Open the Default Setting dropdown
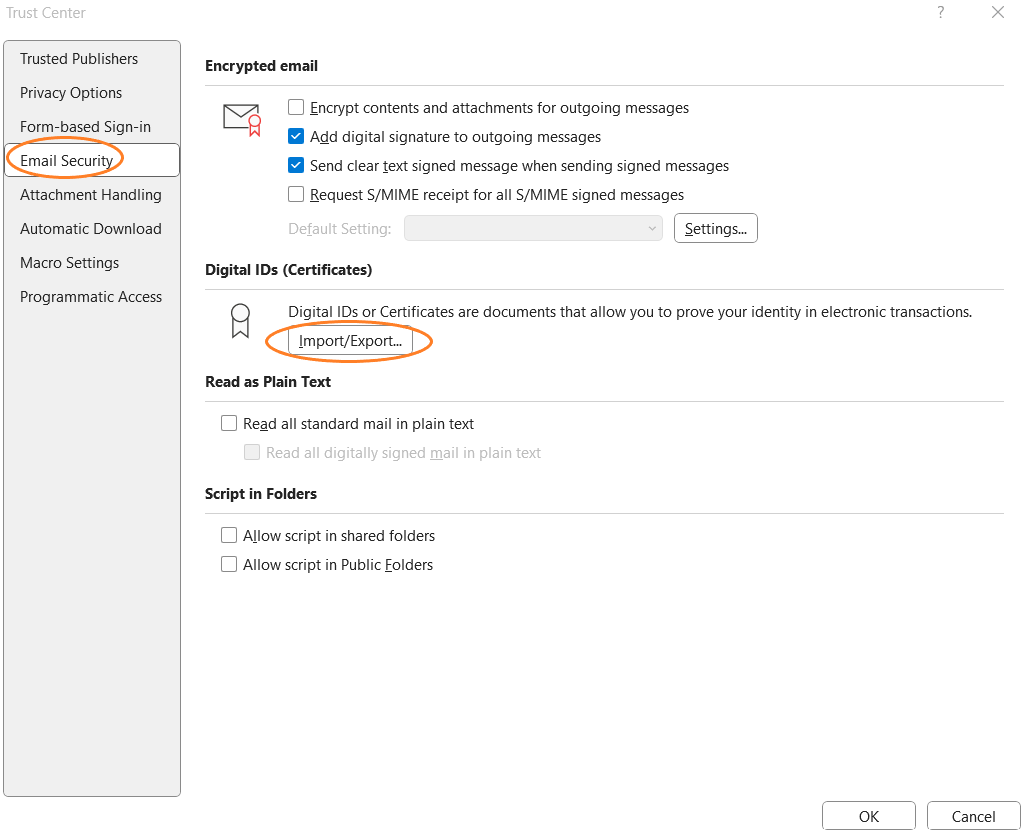Screen dimensions: 1023x832 tap(533, 228)
